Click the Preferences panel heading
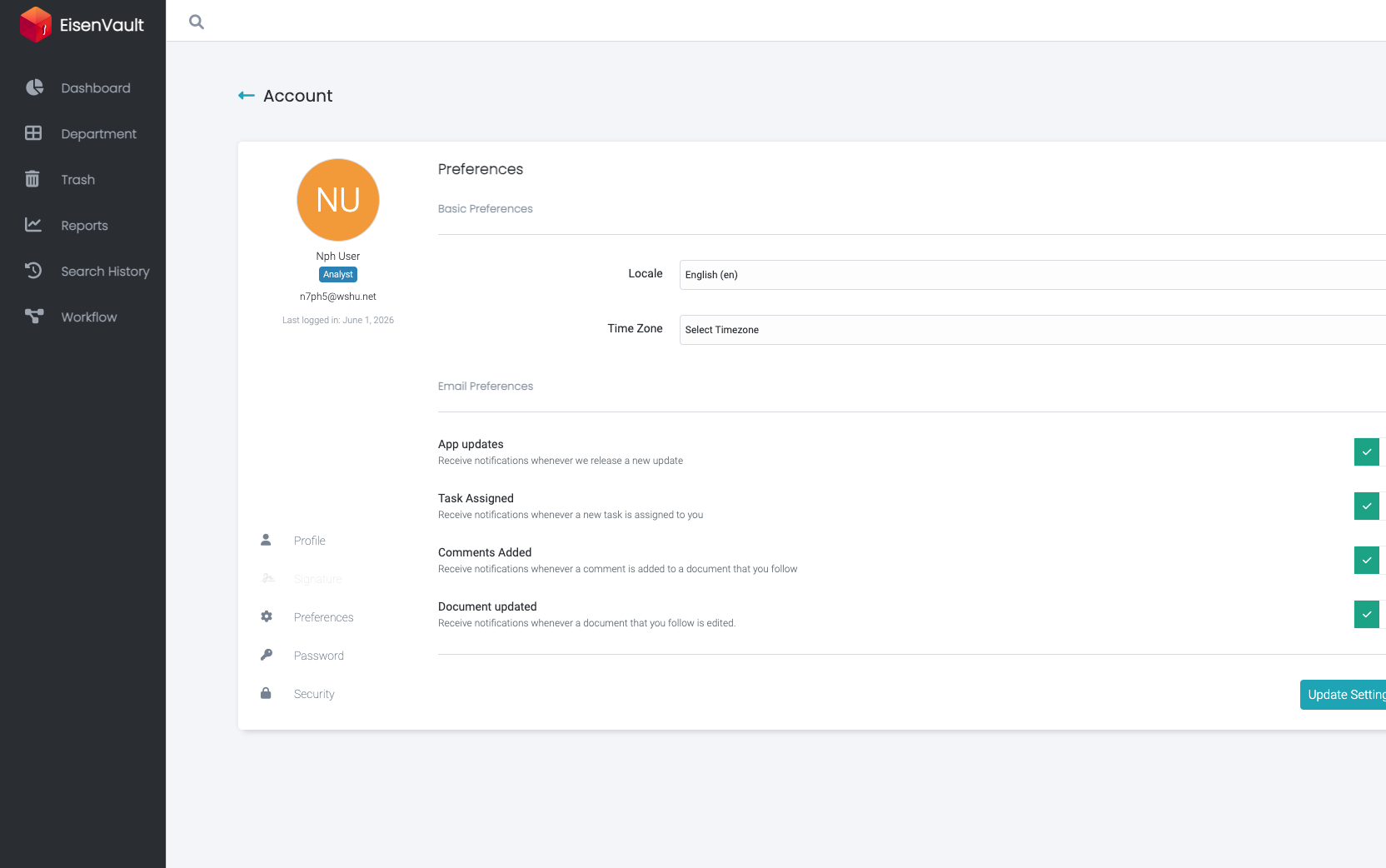 click(x=481, y=169)
